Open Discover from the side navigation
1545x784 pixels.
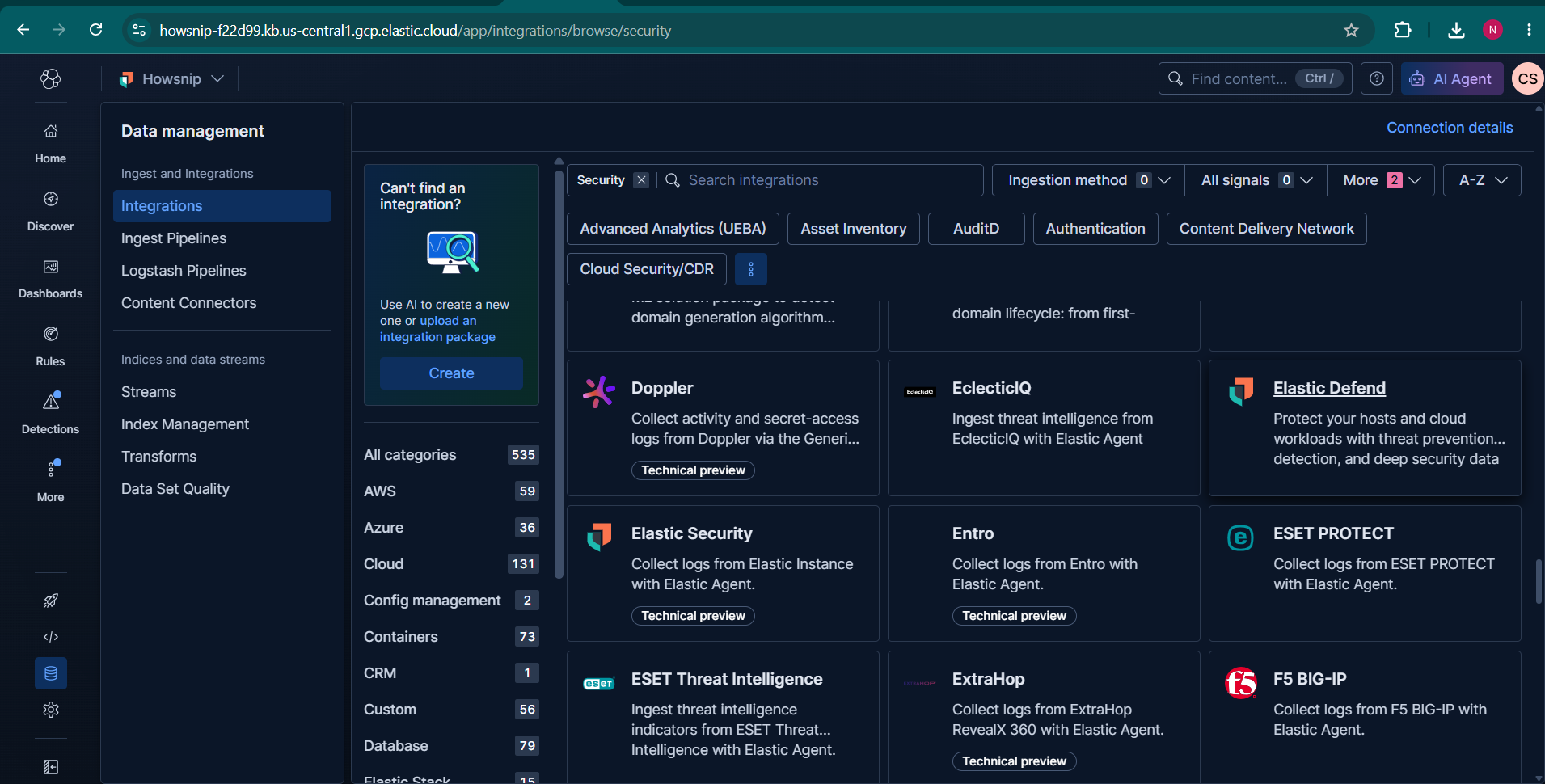(50, 212)
